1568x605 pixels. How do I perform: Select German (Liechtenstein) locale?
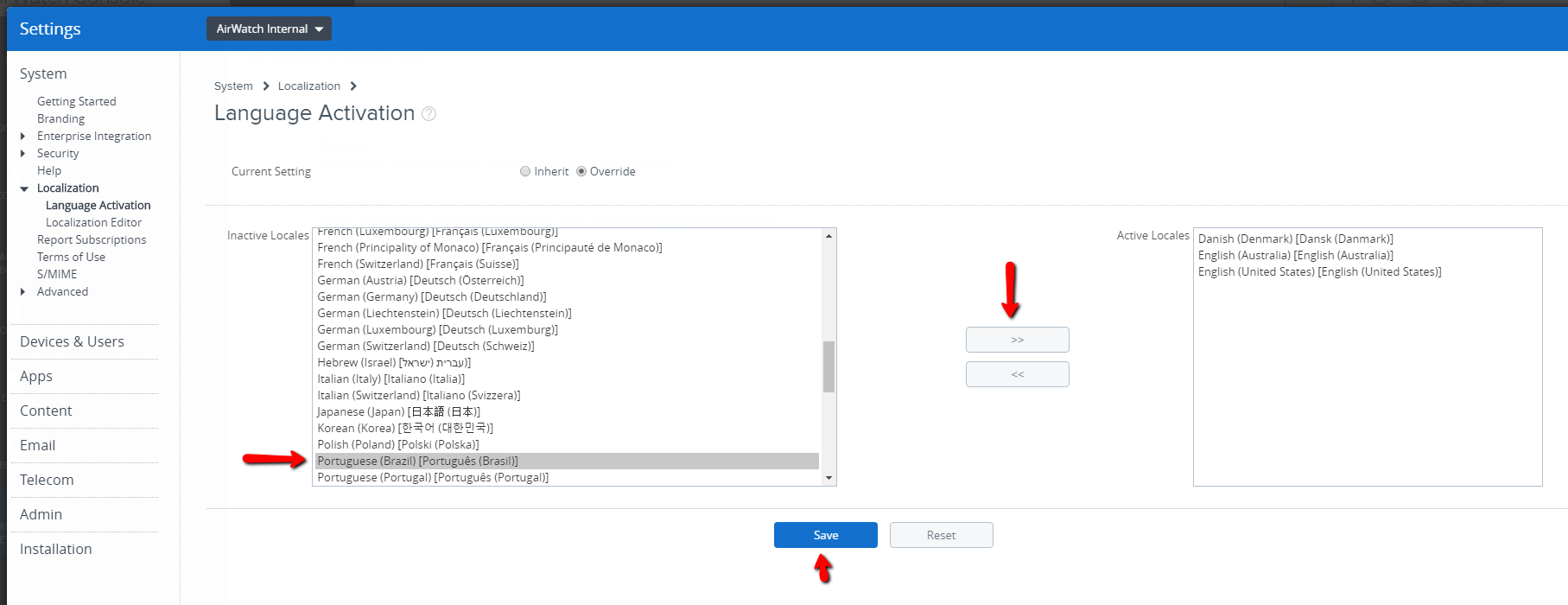tap(567, 313)
